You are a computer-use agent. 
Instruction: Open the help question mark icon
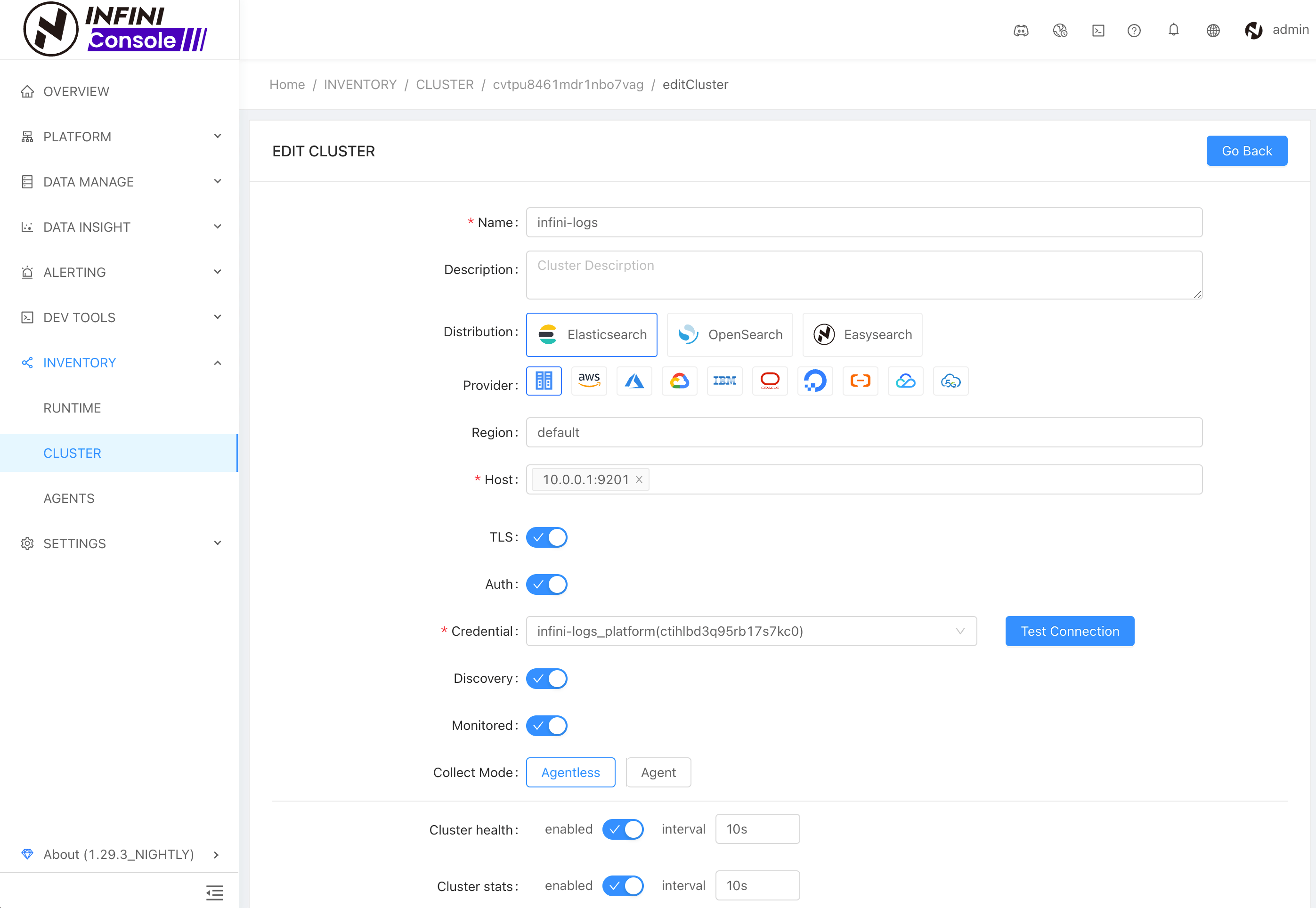click(x=1133, y=30)
